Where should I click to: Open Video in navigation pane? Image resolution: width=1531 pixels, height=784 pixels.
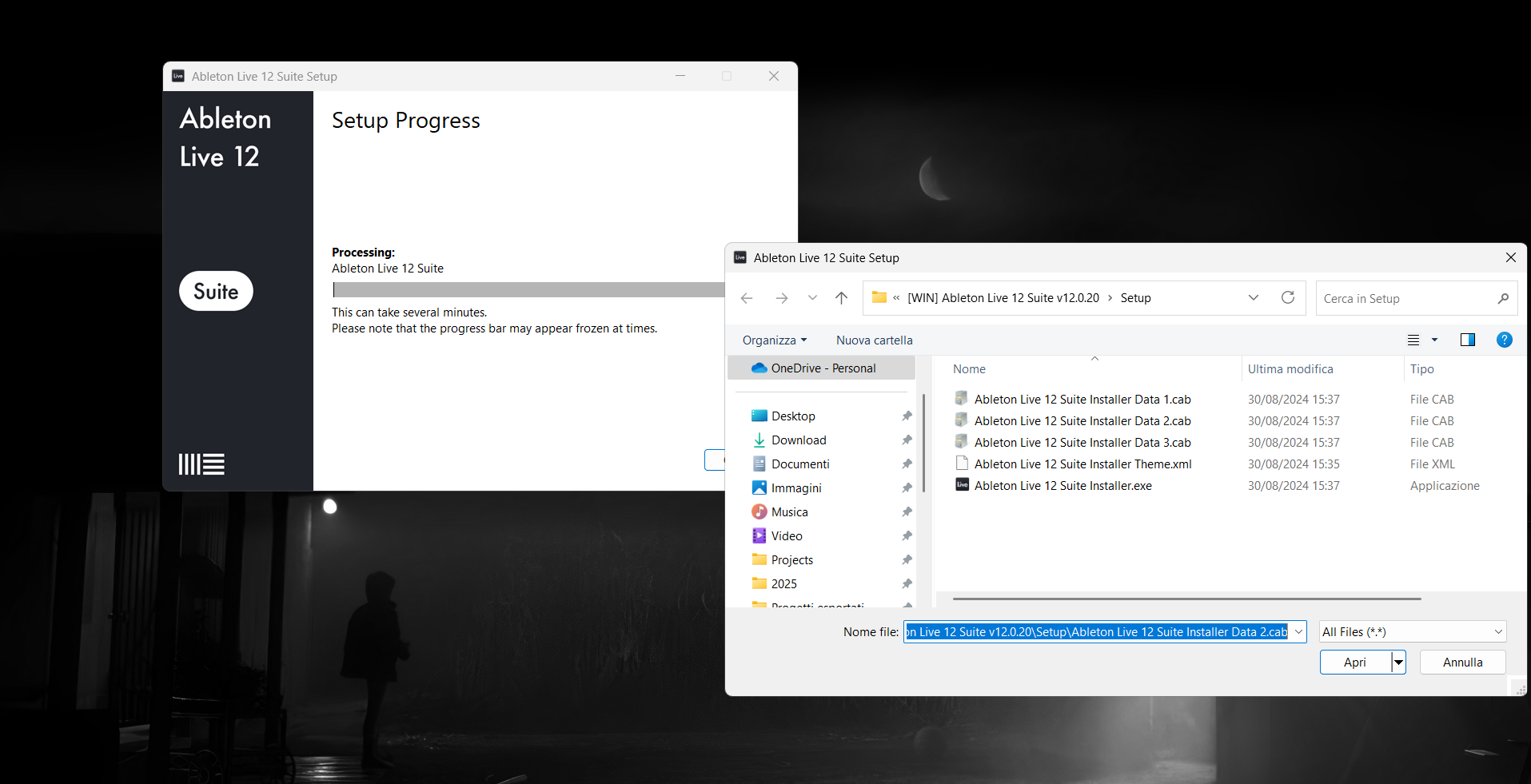coord(787,535)
